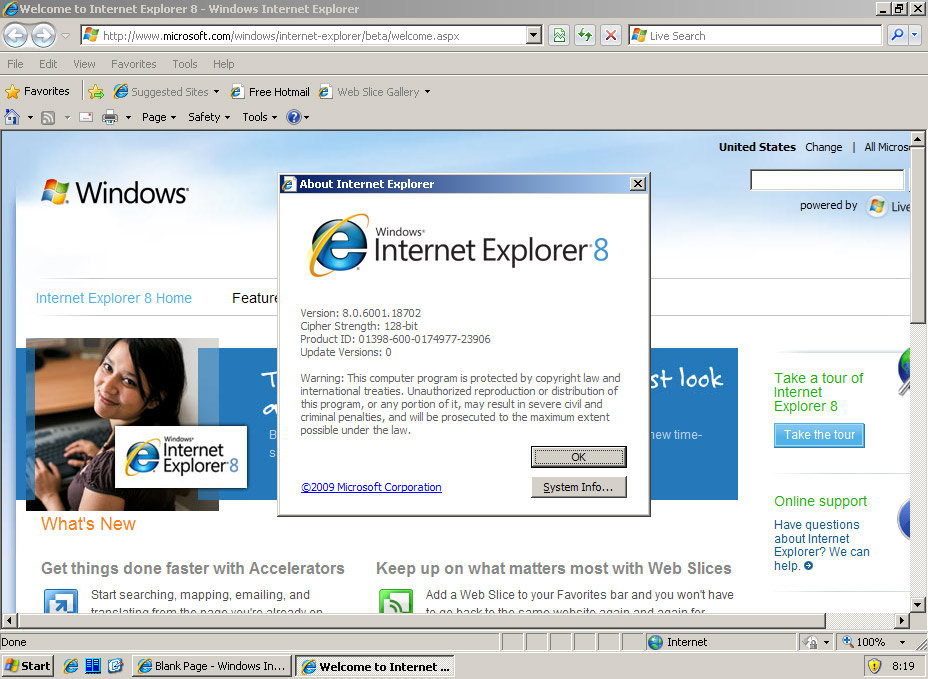Click the green Web Slices icon

coord(395,601)
